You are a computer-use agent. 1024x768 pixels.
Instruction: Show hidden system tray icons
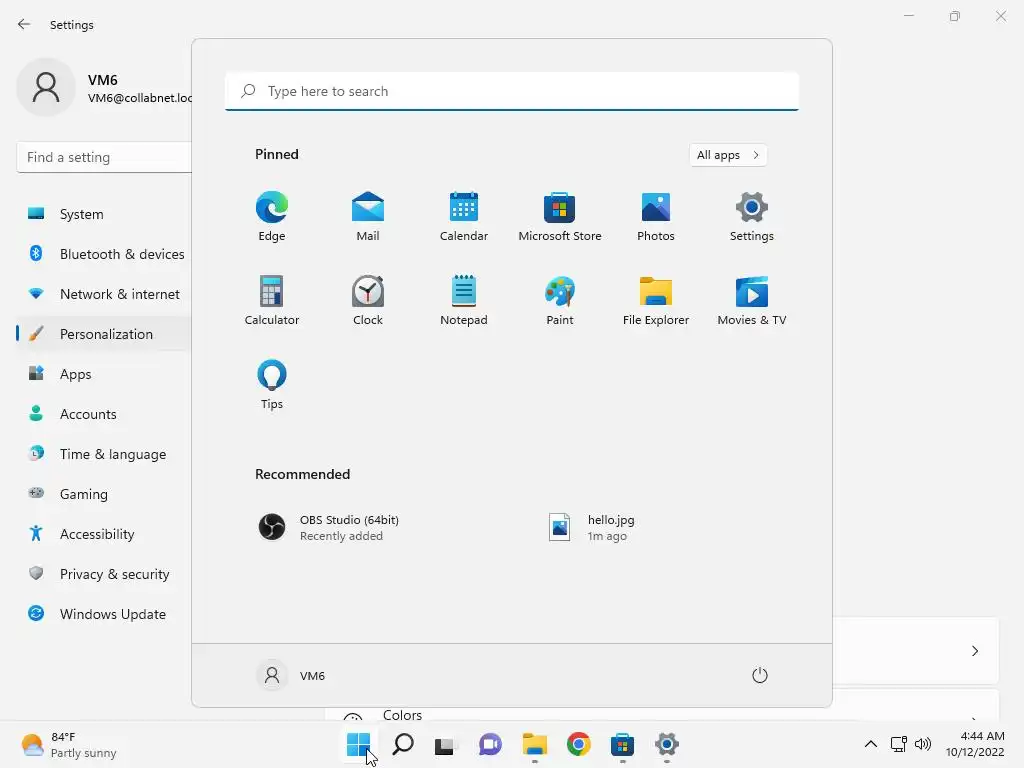(871, 744)
